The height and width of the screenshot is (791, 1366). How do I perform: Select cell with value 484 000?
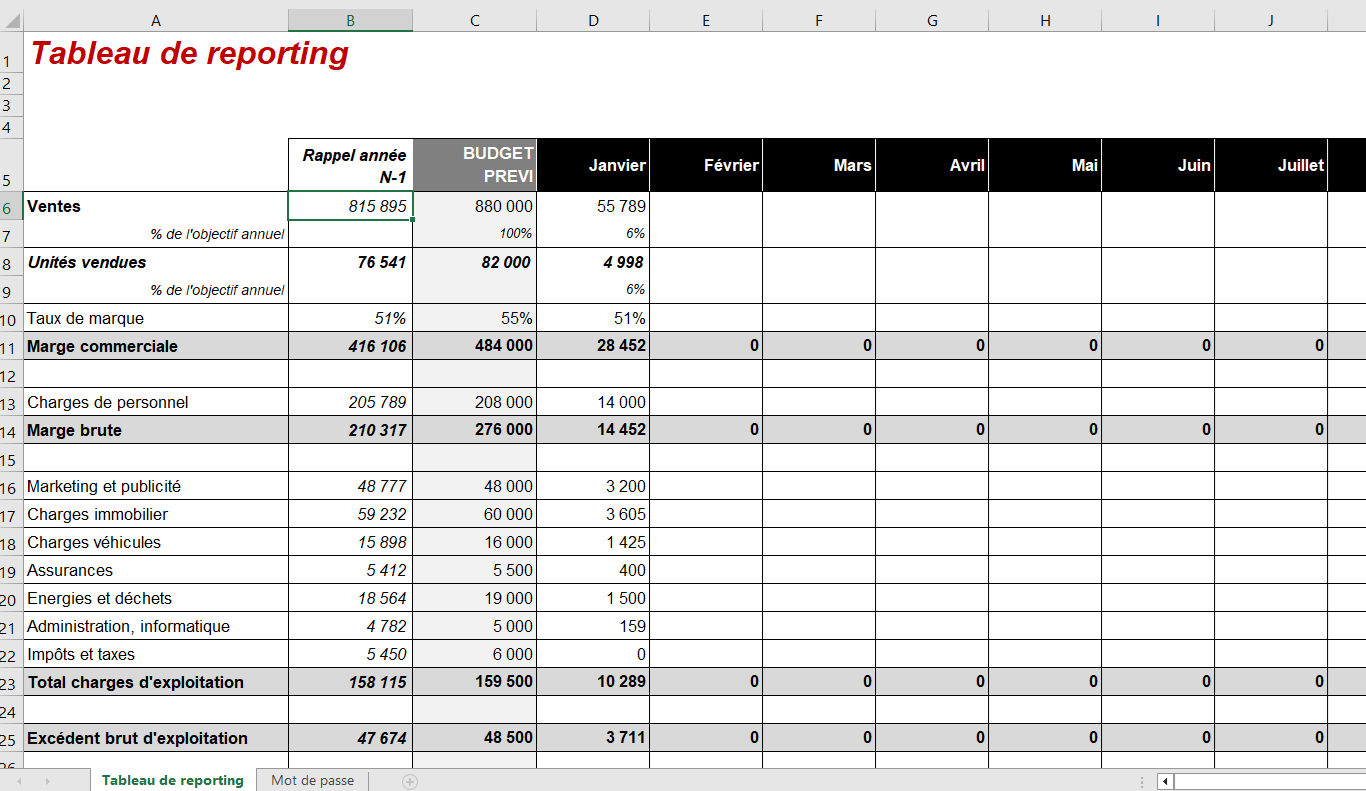[x=475, y=346]
